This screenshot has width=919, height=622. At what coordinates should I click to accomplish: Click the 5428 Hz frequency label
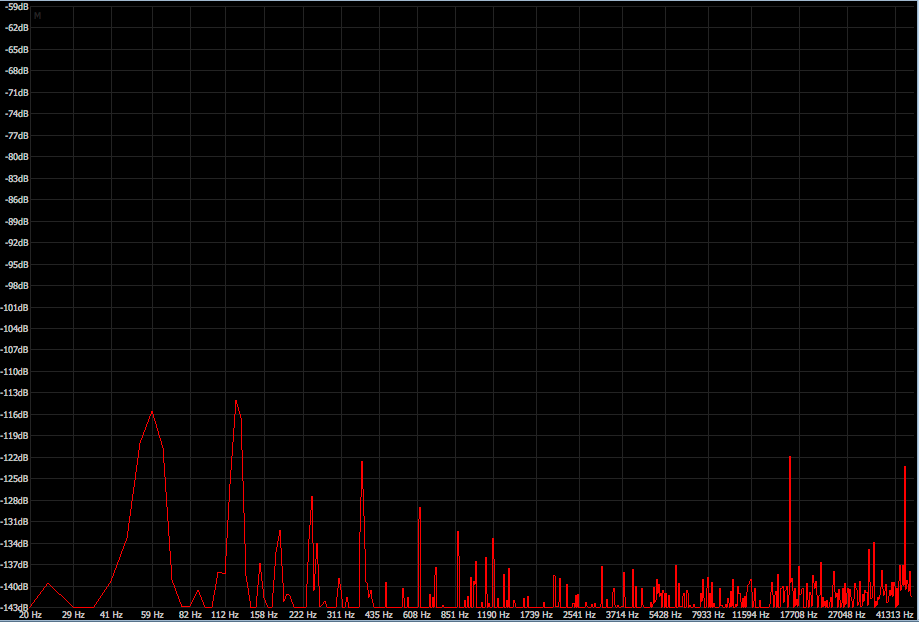665,615
